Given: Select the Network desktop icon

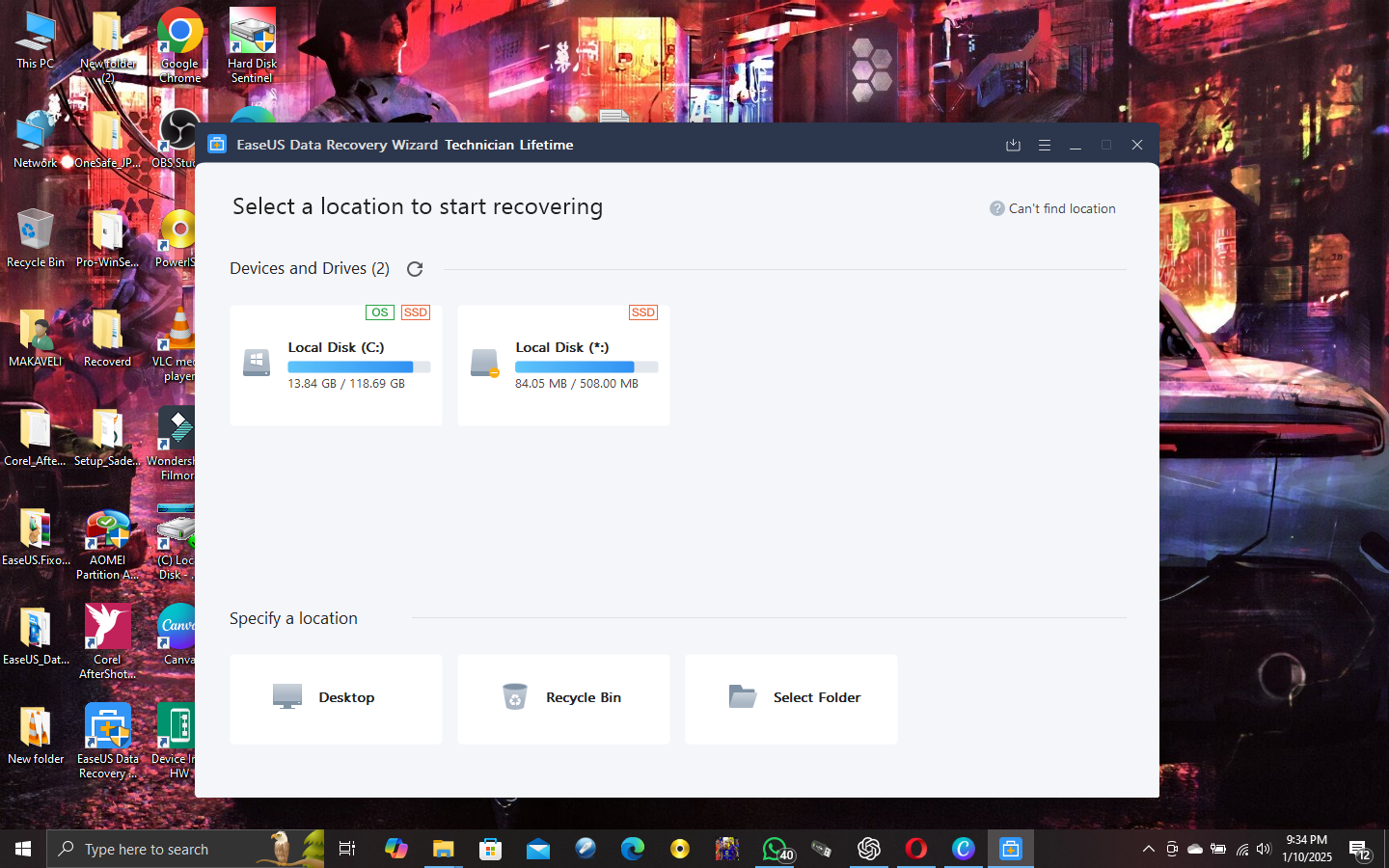Looking at the screenshot, I should pos(36,140).
